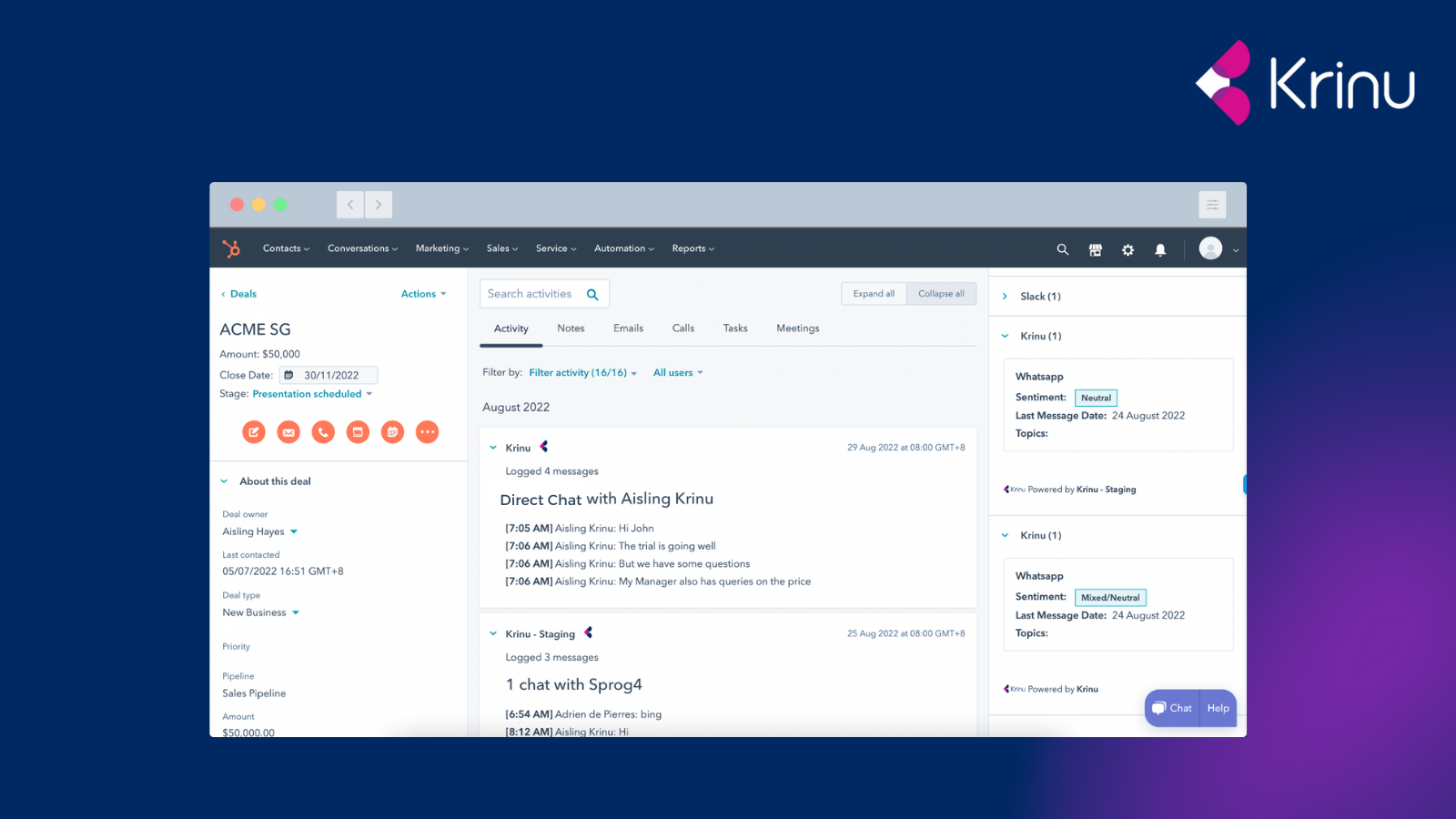Click the orange schedule meeting calendar icon
1456x819 pixels.
click(x=392, y=432)
